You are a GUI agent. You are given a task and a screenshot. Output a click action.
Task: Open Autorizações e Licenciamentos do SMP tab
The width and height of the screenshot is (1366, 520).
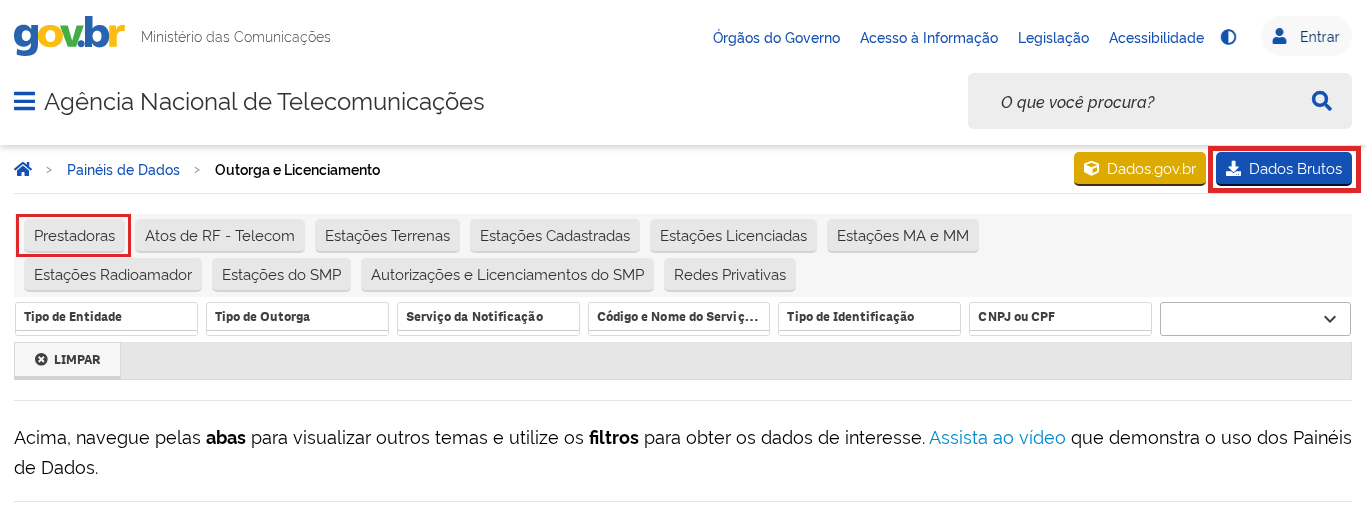(x=507, y=274)
